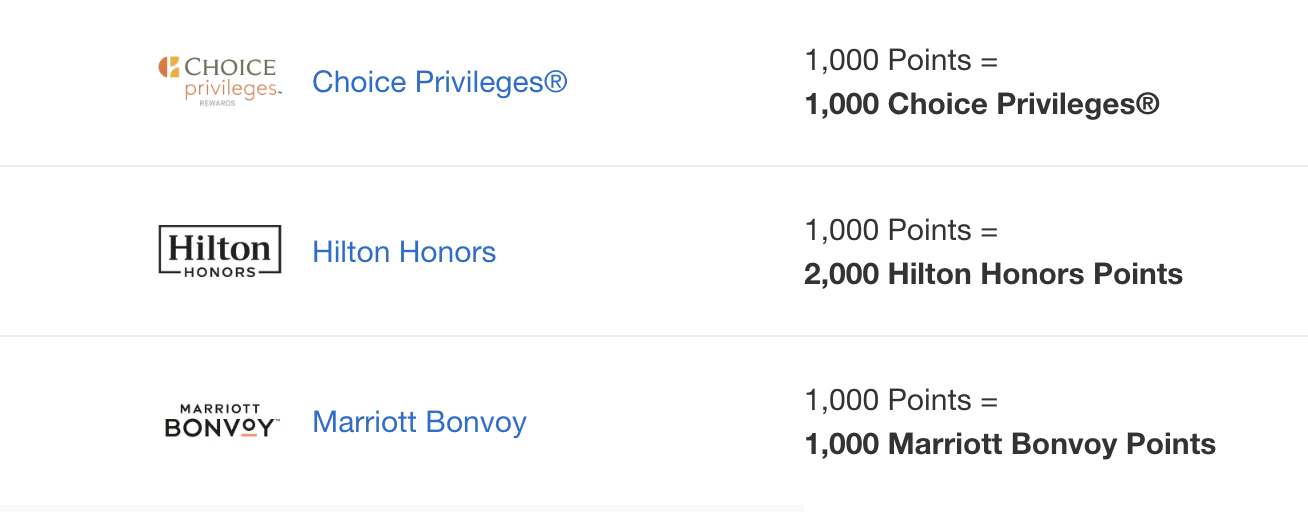The height and width of the screenshot is (512, 1308).
Task: Click the large "BONVOY" wordmark in the logo
Action: (x=219, y=428)
